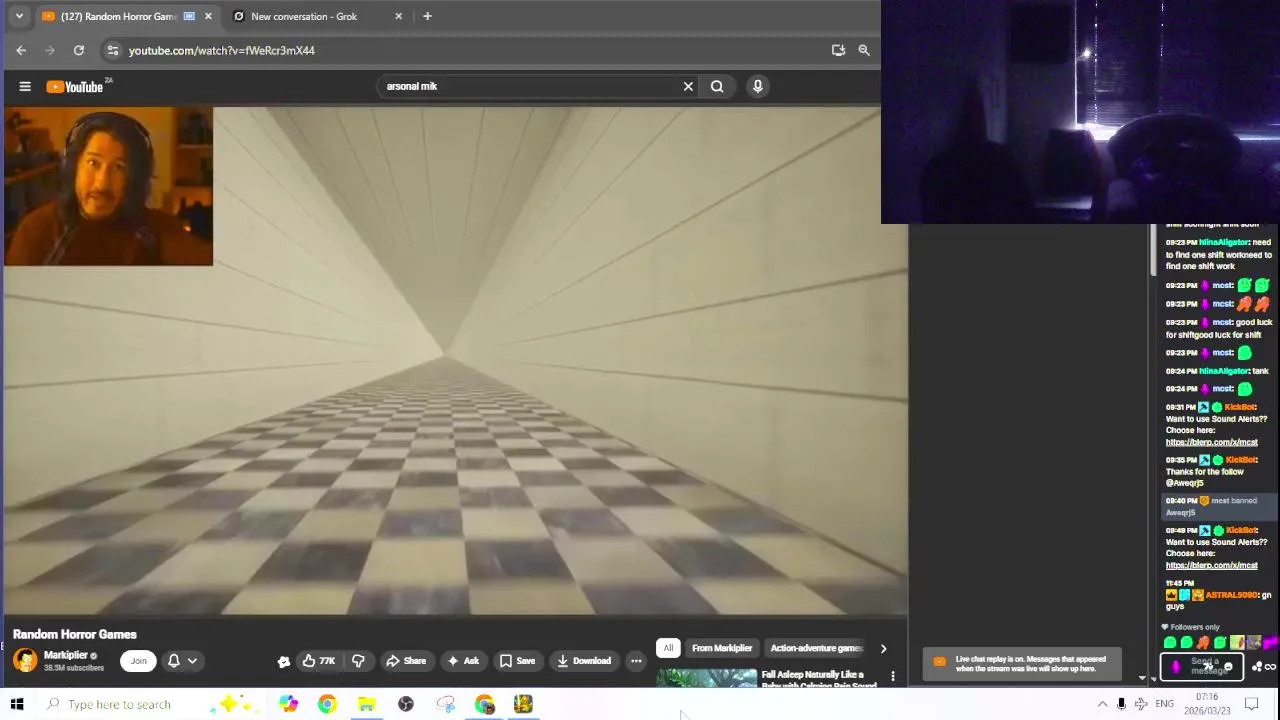Go back in browser history
This screenshot has height=720, width=1280.
21,50
